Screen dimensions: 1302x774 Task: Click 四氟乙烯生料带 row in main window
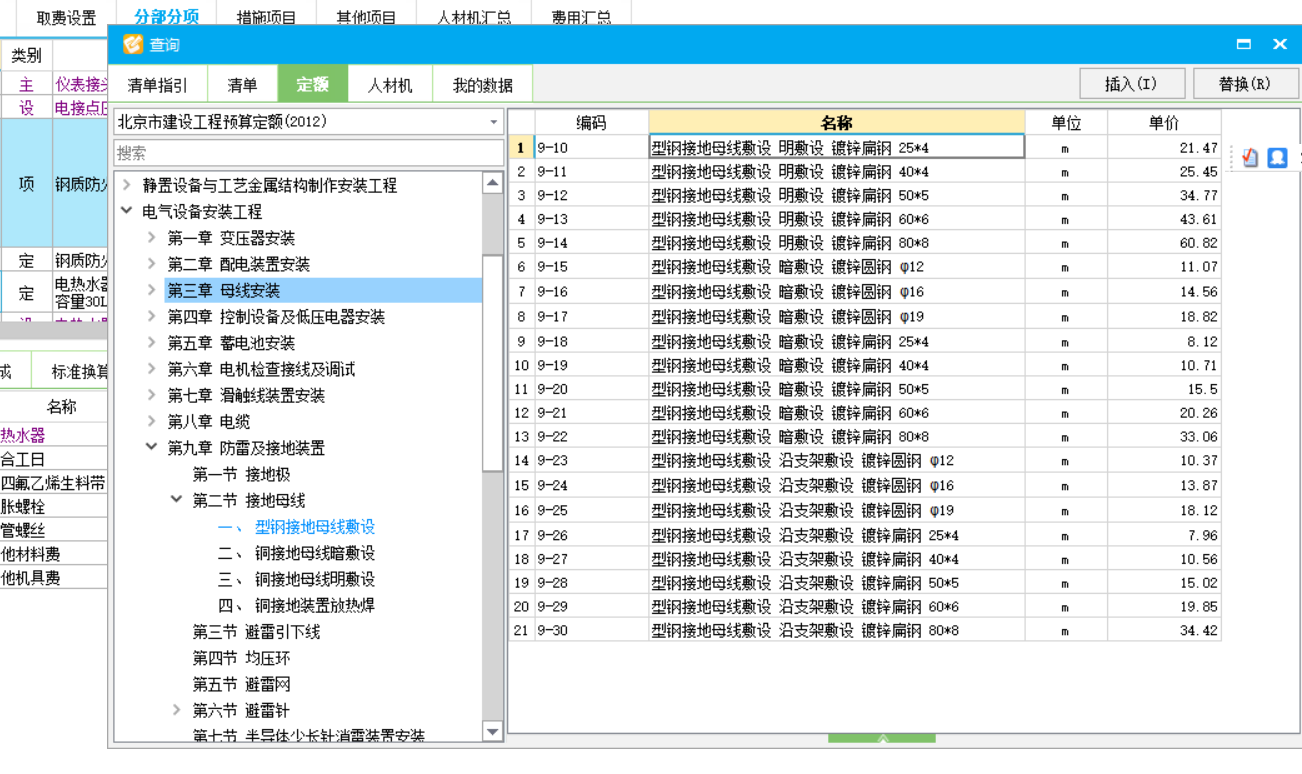pyautogui.click(x=53, y=483)
